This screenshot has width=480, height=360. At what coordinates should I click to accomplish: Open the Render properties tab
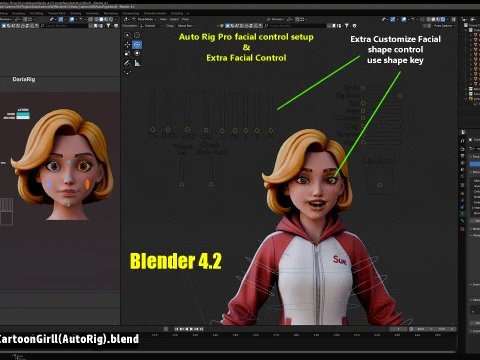(462, 149)
